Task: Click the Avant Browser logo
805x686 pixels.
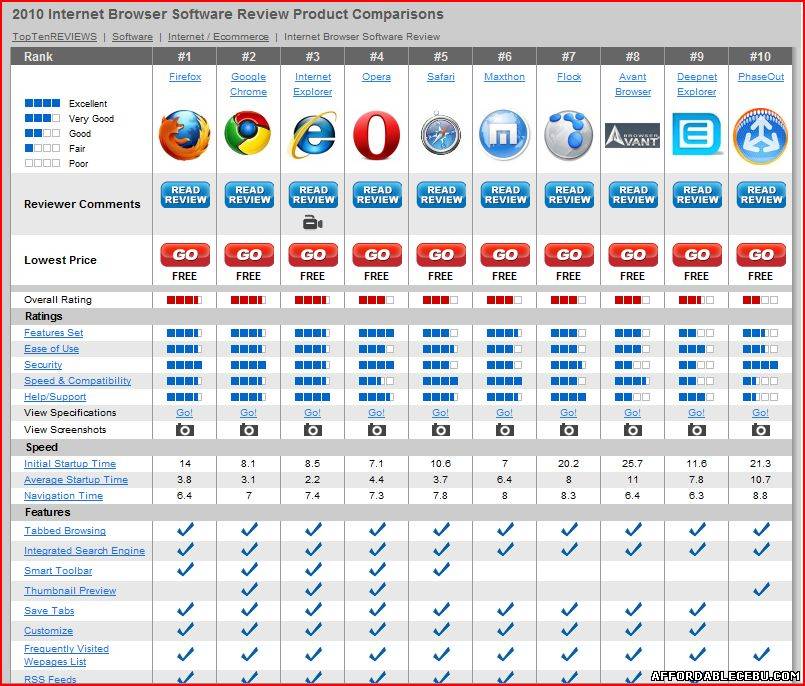Action: coord(632,136)
